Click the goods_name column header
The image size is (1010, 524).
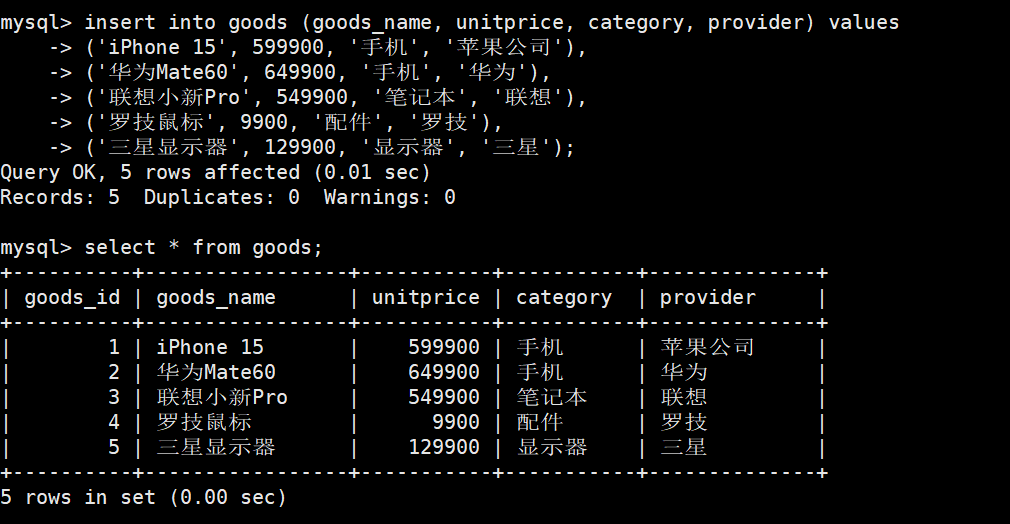click(x=216, y=298)
